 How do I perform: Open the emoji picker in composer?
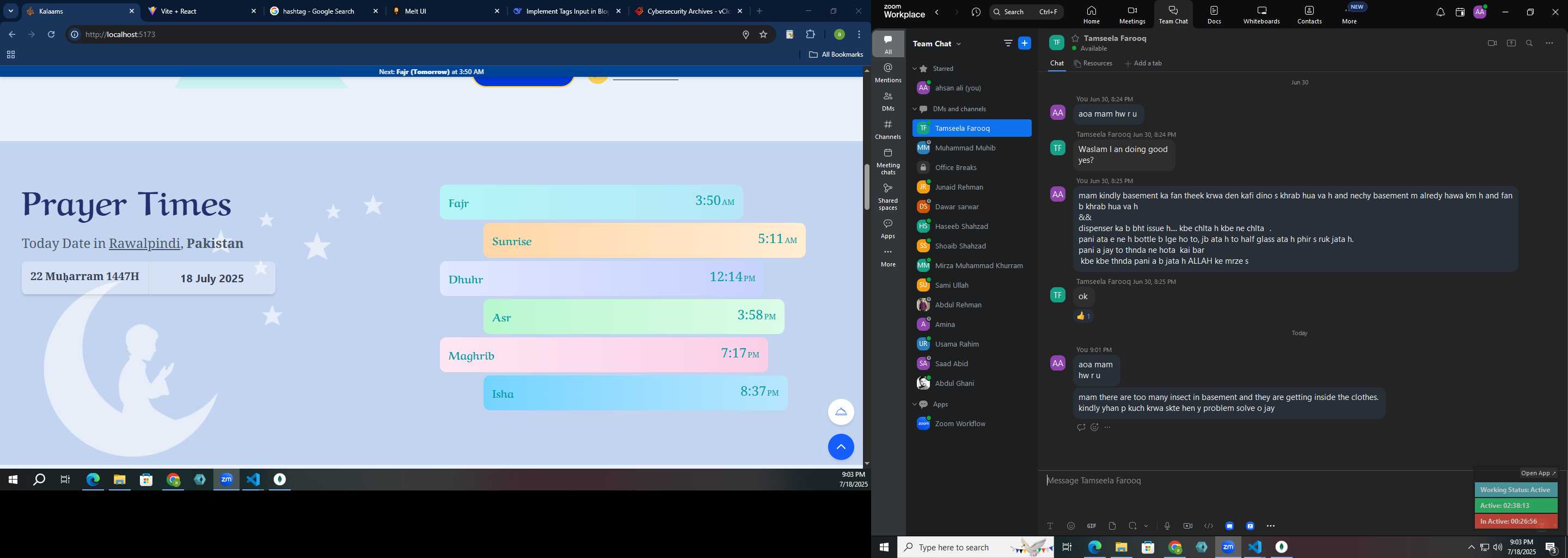(x=1071, y=526)
